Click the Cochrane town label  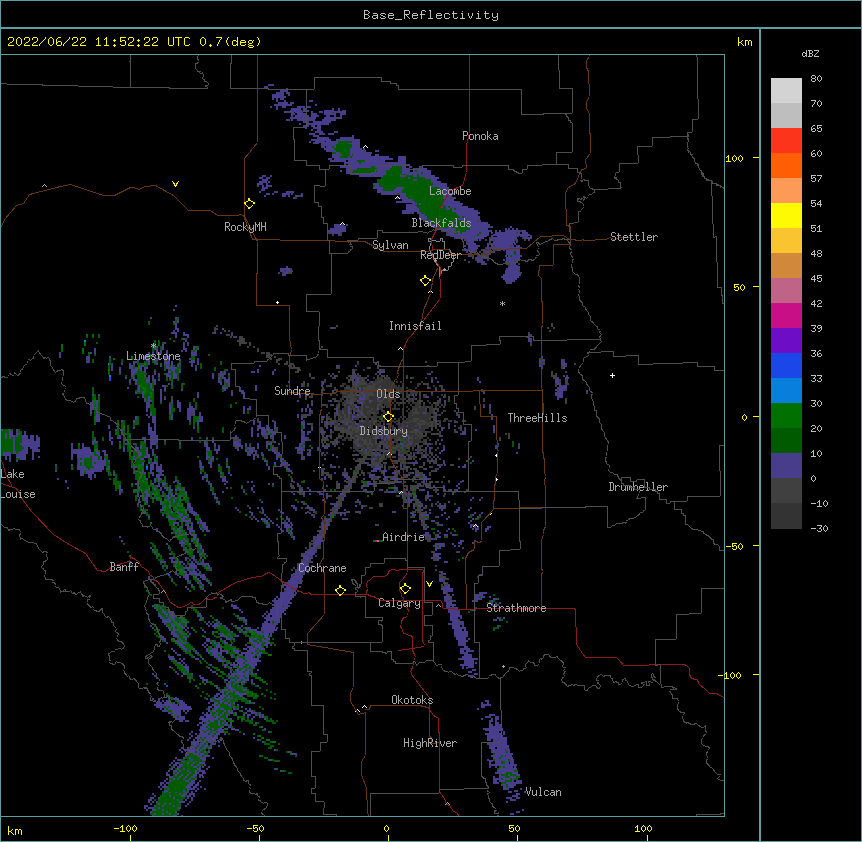point(322,568)
